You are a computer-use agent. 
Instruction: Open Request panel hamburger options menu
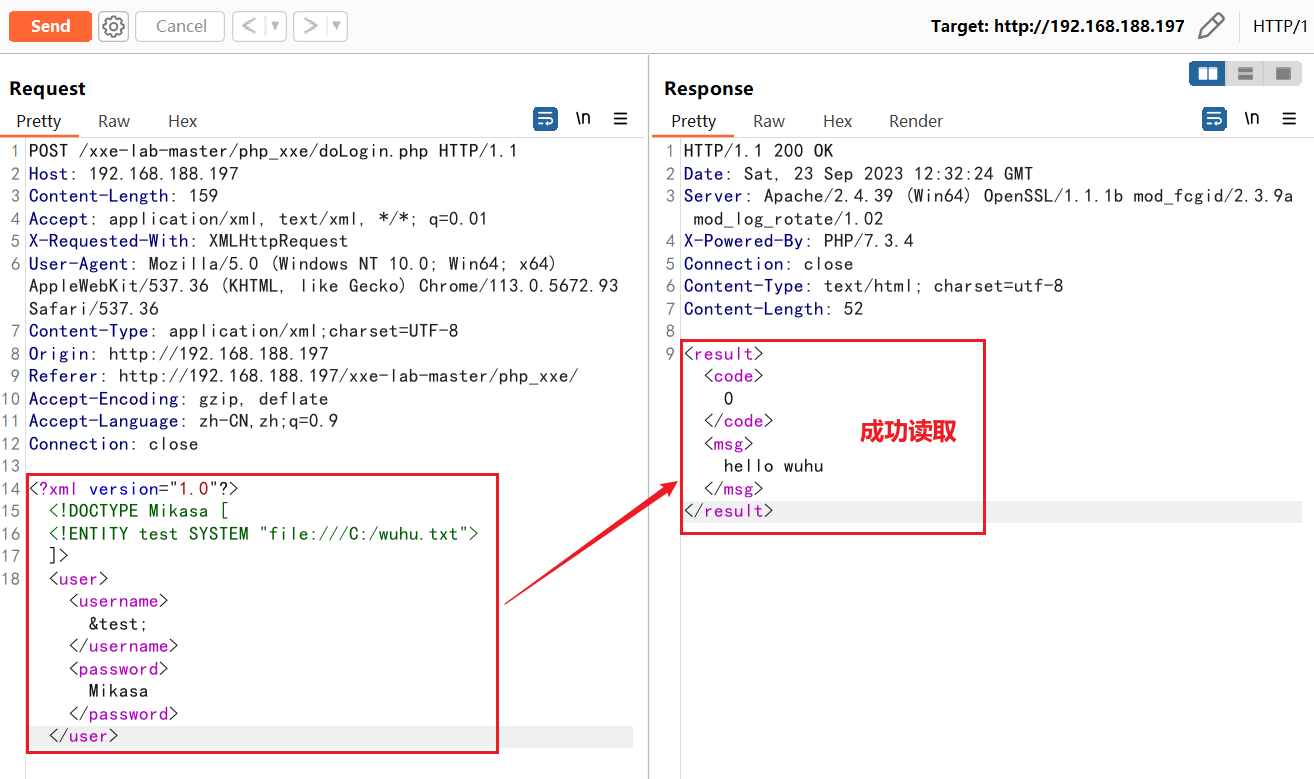(620, 119)
